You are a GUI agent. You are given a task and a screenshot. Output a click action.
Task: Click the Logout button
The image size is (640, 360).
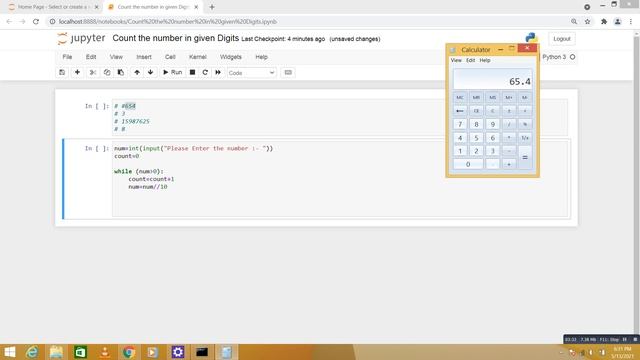(562, 39)
